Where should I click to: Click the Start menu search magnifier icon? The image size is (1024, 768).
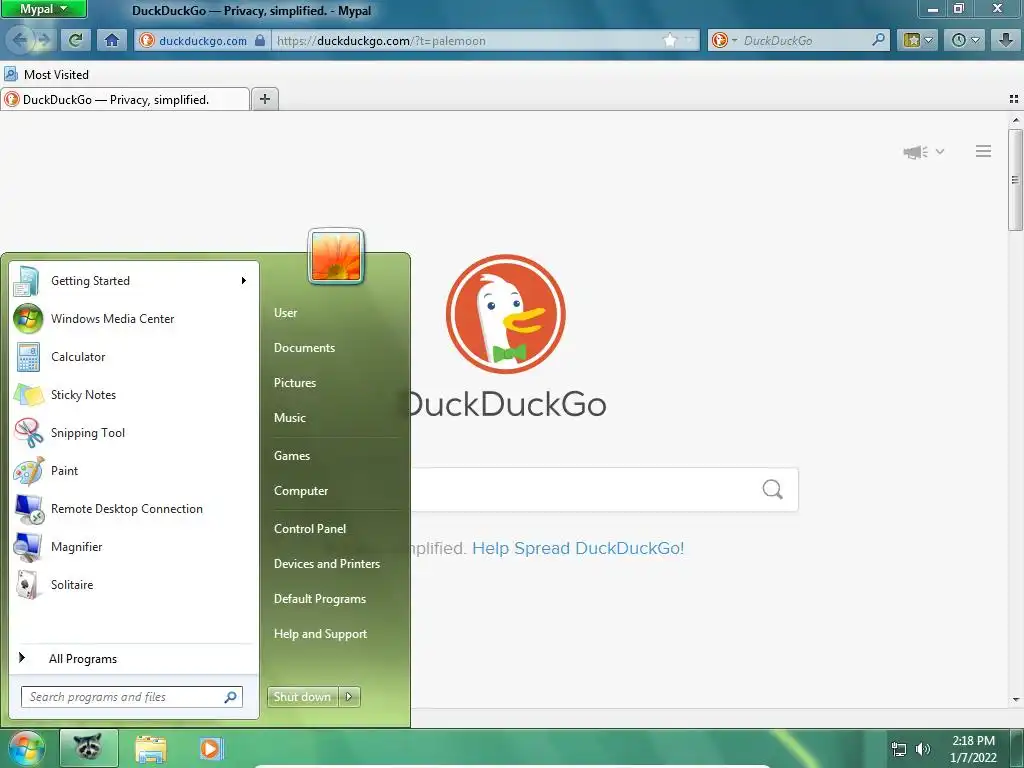(x=230, y=697)
